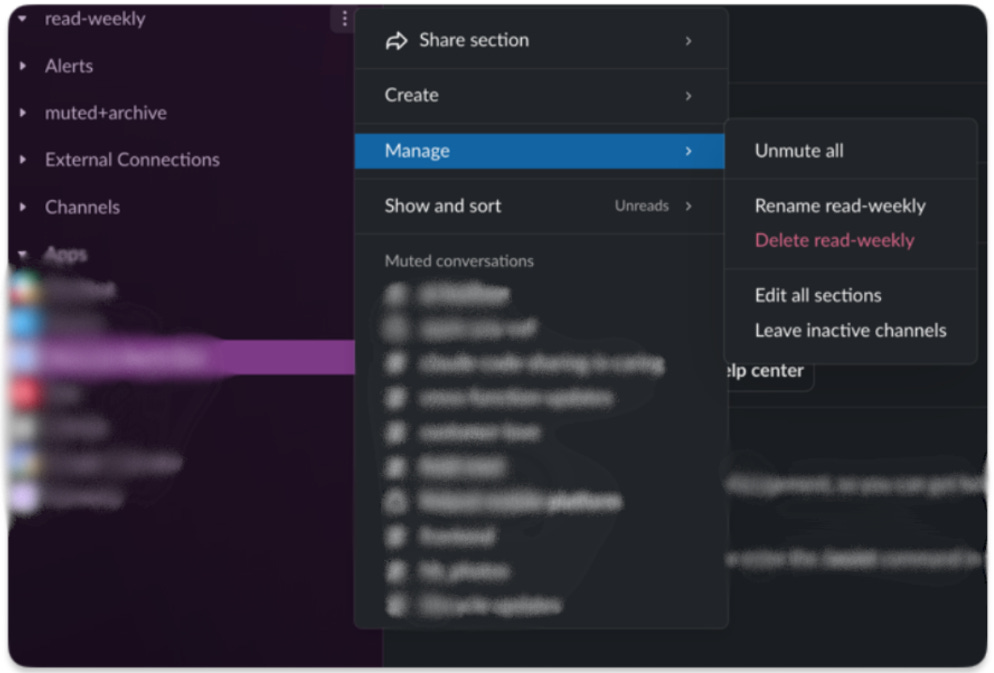
Task: Open Create submenu chevron
Action: tap(688, 96)
